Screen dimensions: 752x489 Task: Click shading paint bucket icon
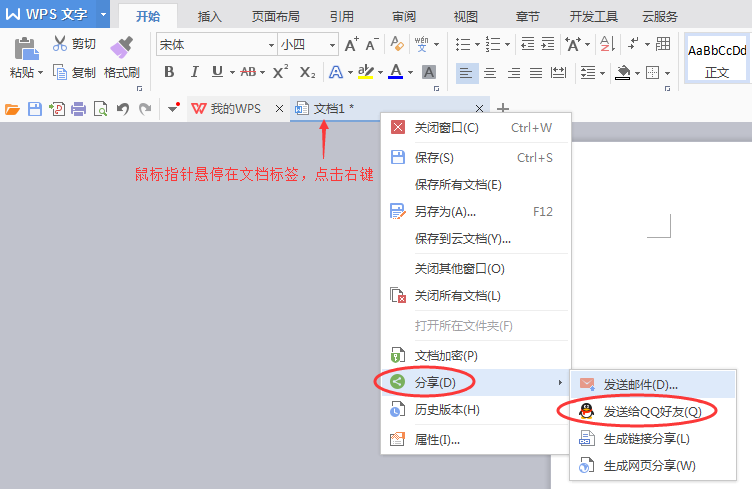[623, 73]
